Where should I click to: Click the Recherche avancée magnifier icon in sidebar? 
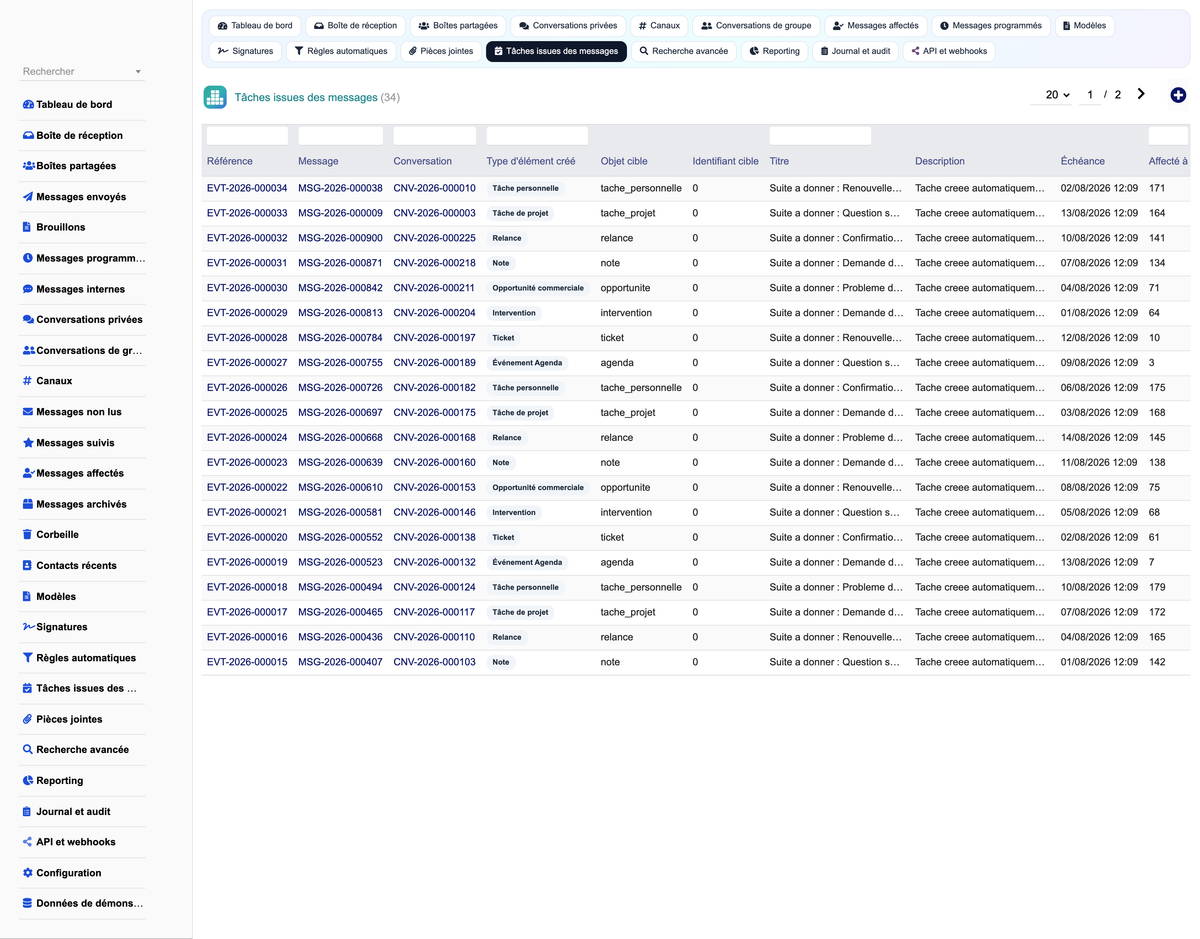coord(28,750)
